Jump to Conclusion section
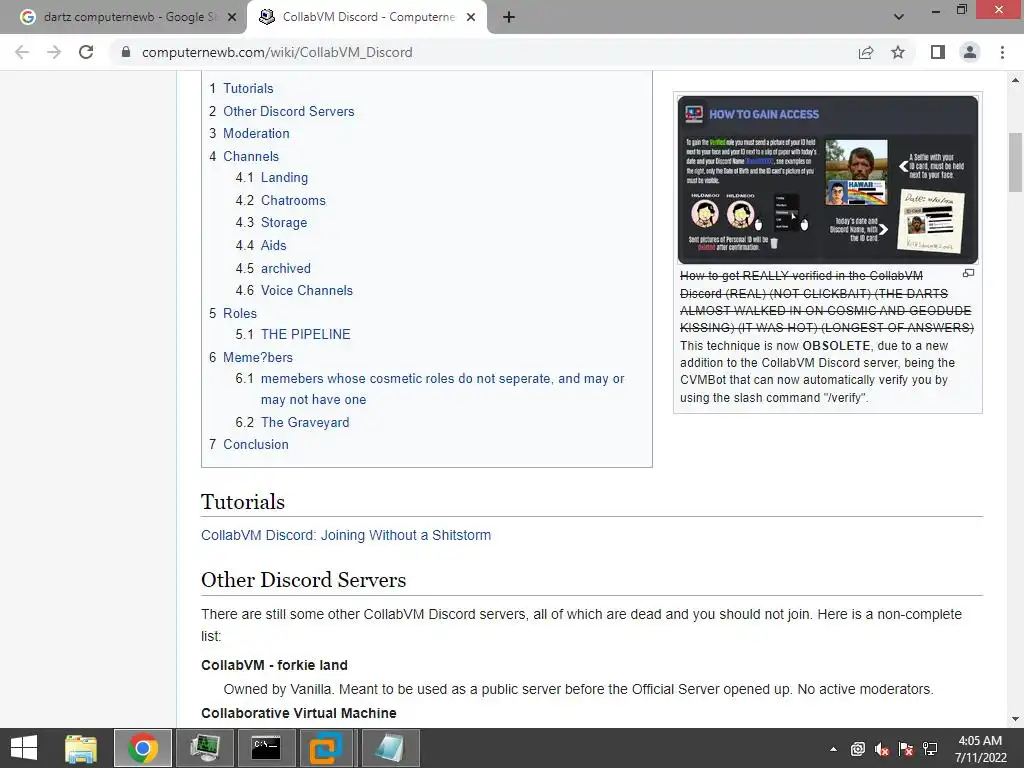The height and width of the screenshot is (768, 1024). [x=256, y=444]
